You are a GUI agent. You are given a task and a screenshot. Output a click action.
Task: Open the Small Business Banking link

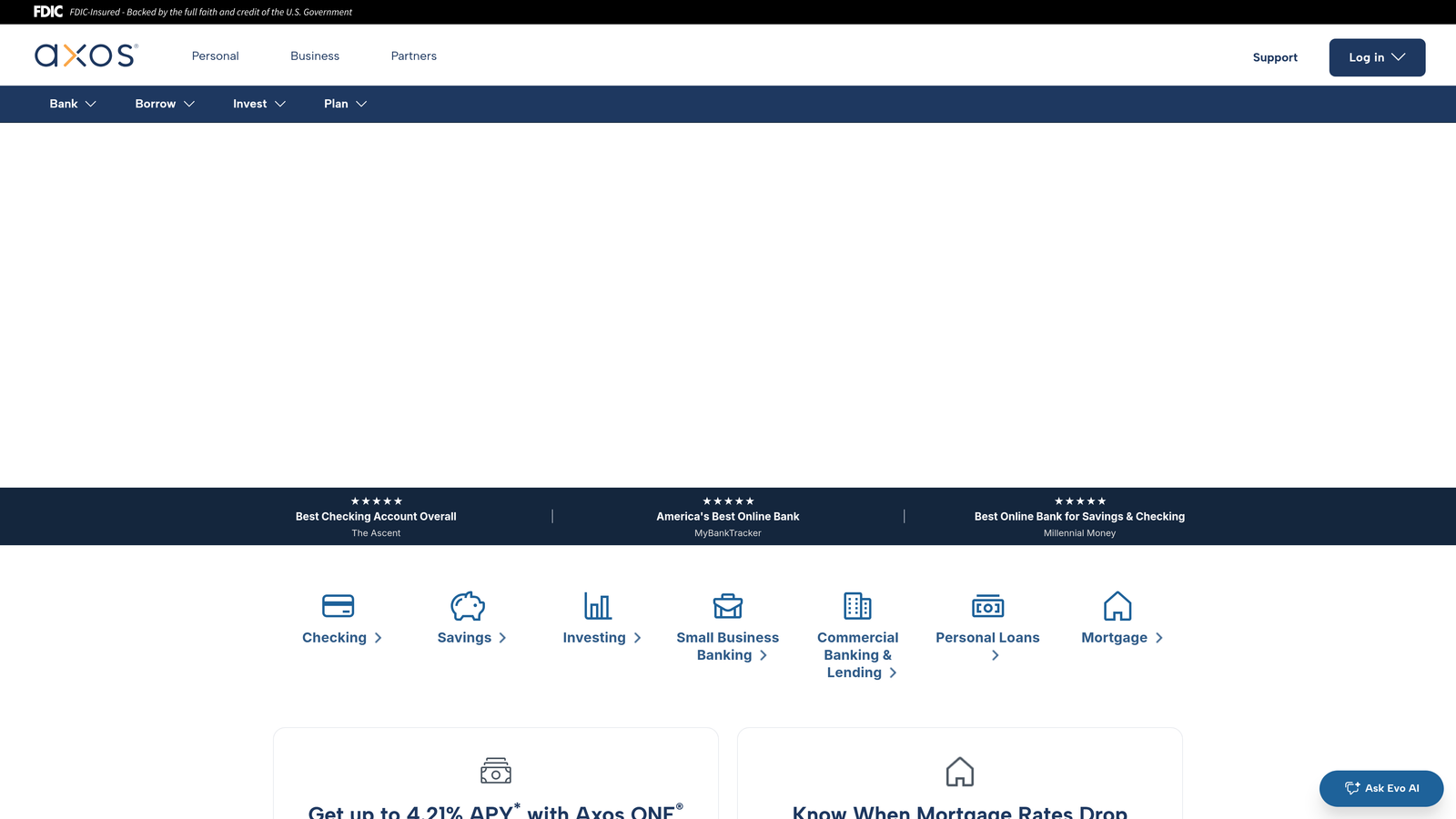click(728, 646)
